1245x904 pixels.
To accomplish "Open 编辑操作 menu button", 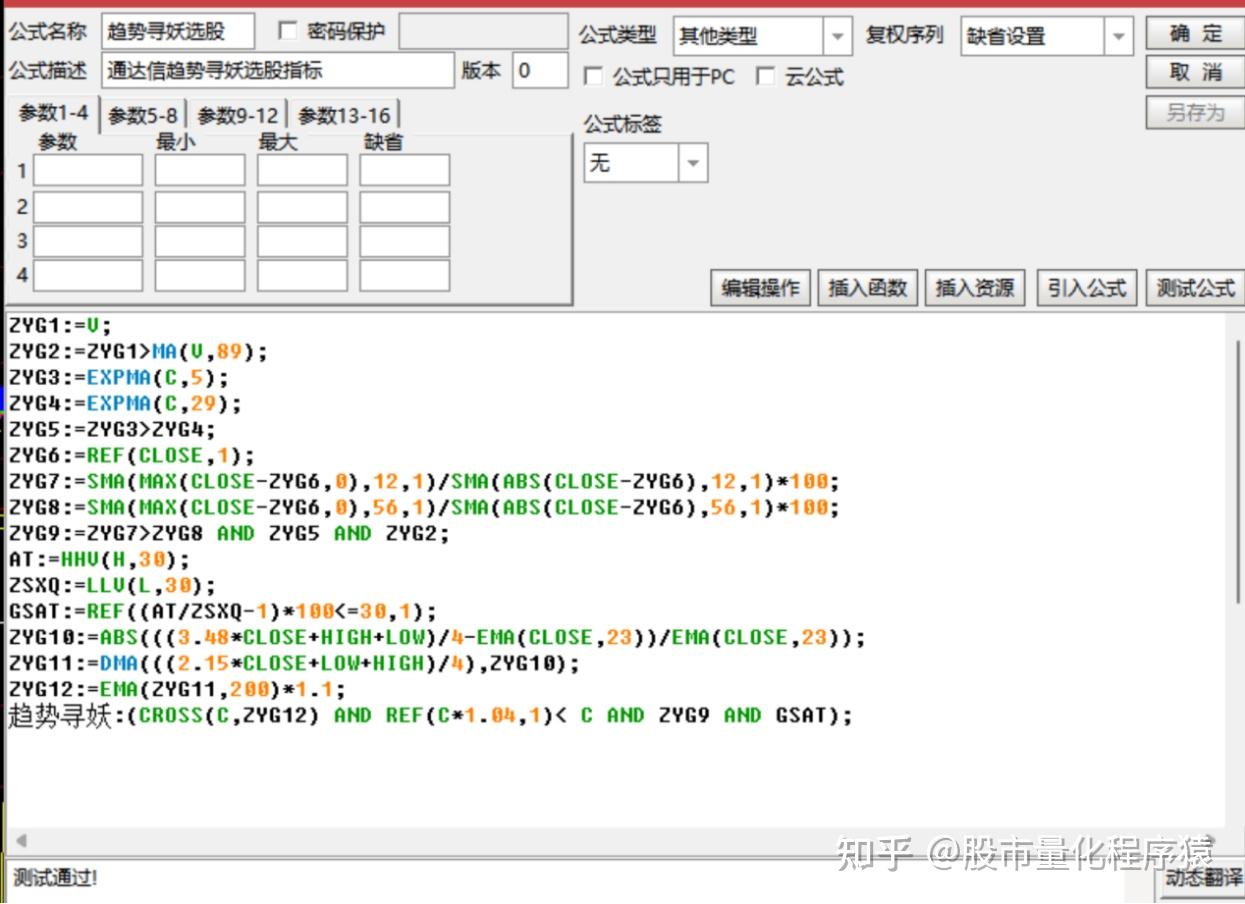I will pos(761,288).
